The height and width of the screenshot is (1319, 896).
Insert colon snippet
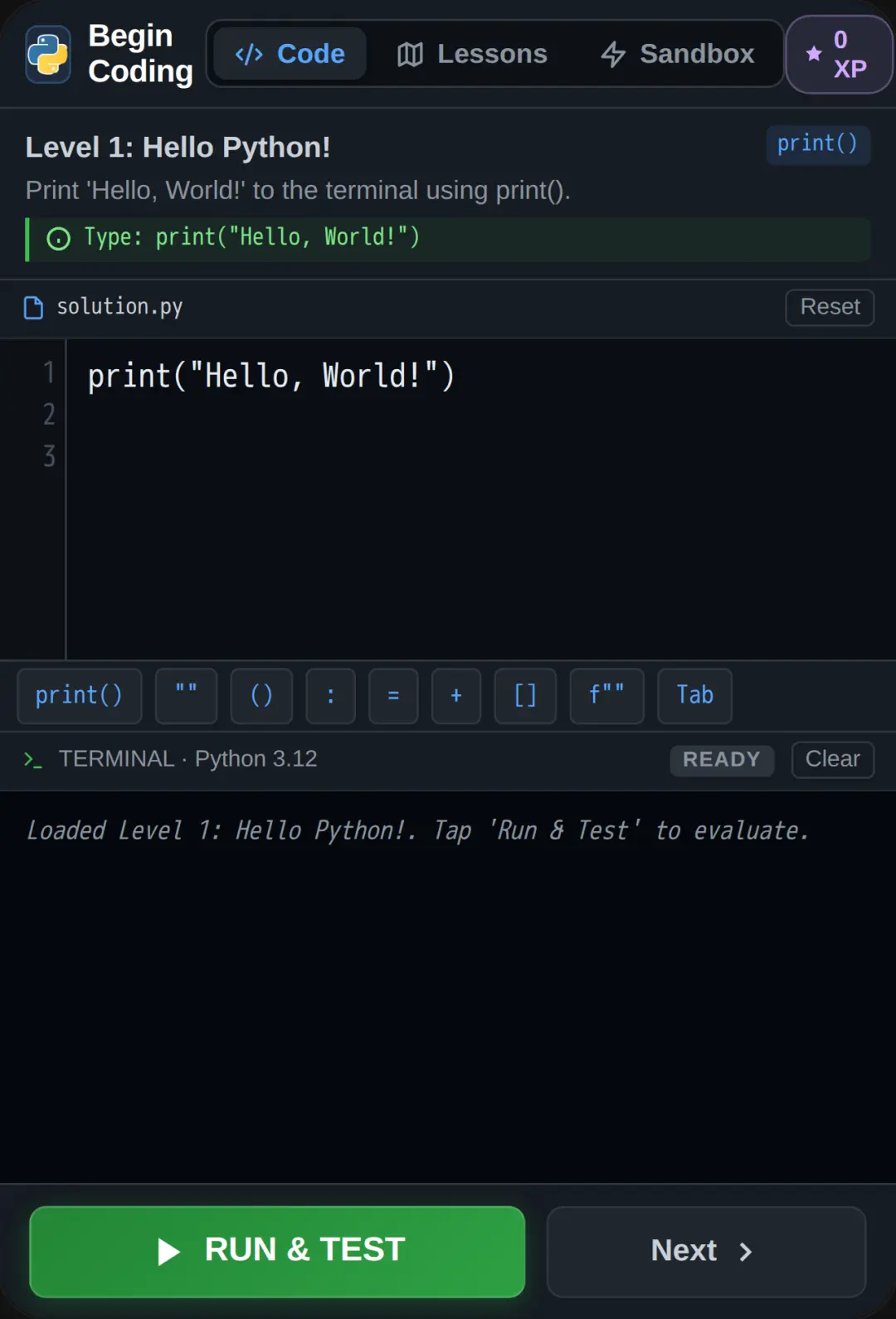[331, 695]
